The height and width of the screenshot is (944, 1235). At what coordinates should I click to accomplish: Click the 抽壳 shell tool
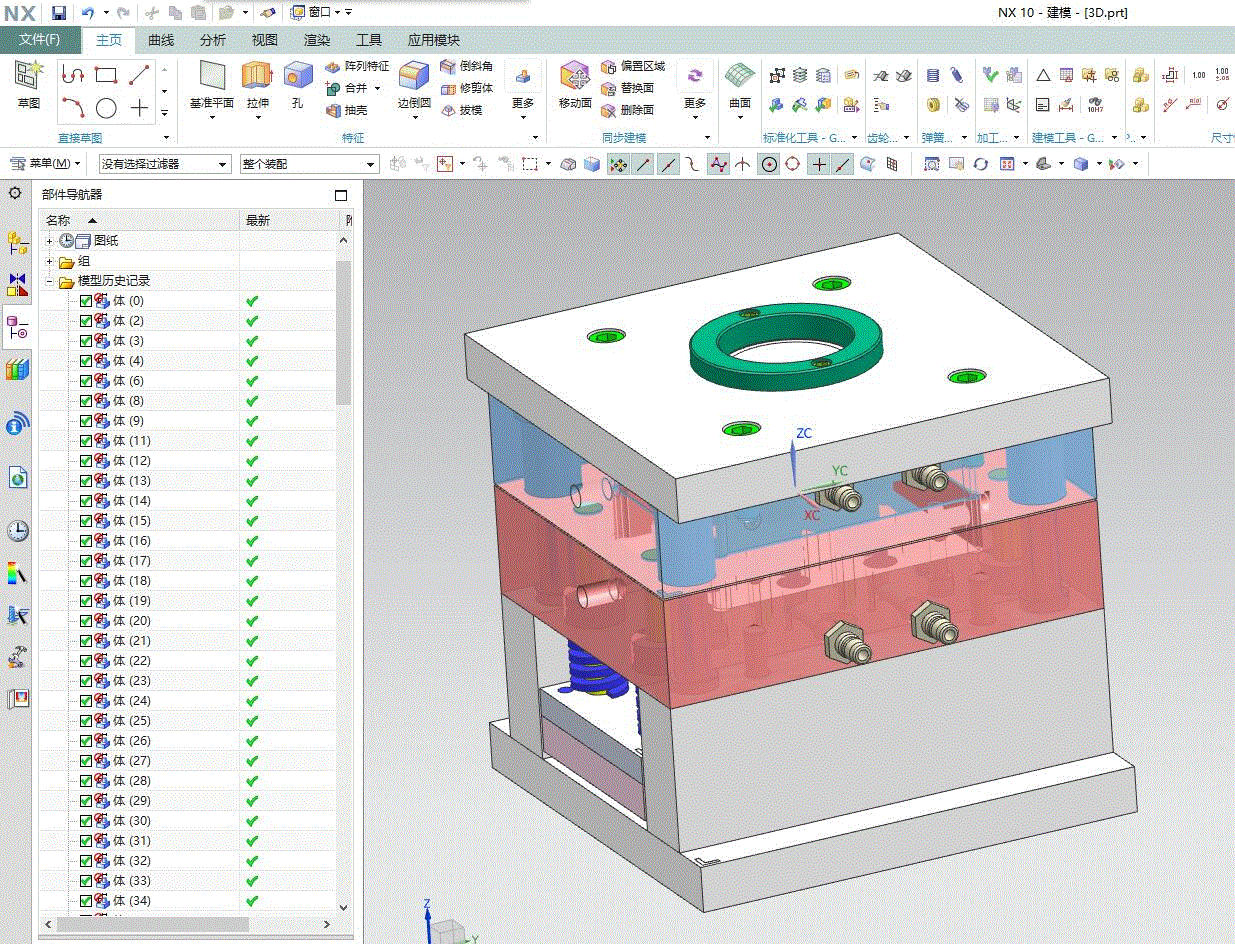347,110
